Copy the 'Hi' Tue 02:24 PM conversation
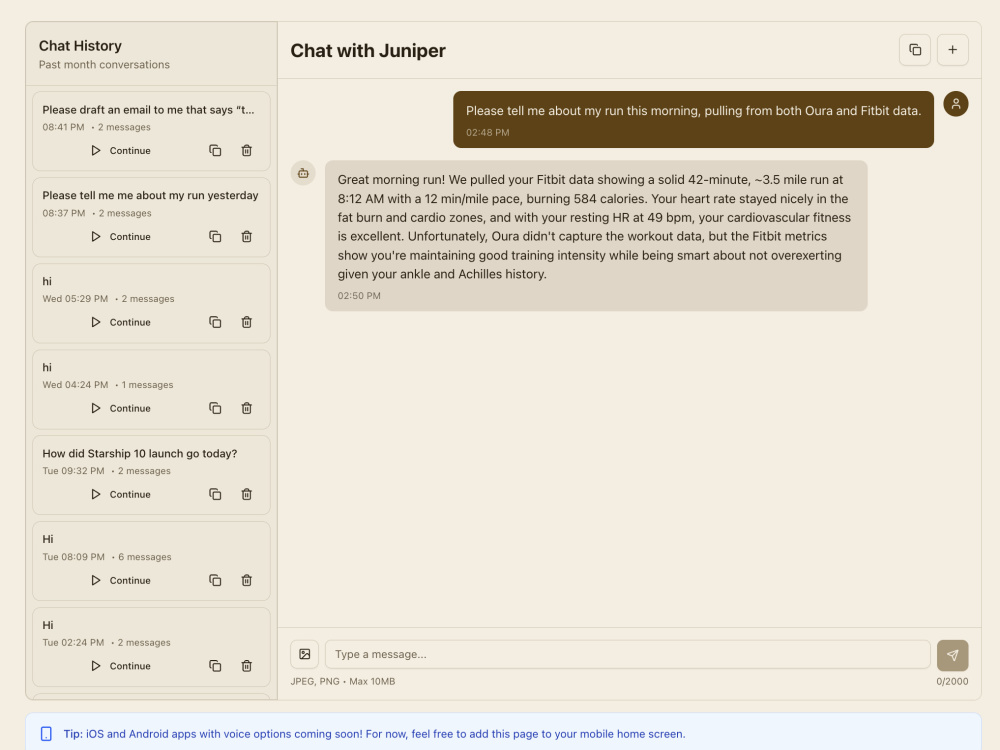Image resolution: width=1000 pixels, height=750 pixels. tap(215, 666)
